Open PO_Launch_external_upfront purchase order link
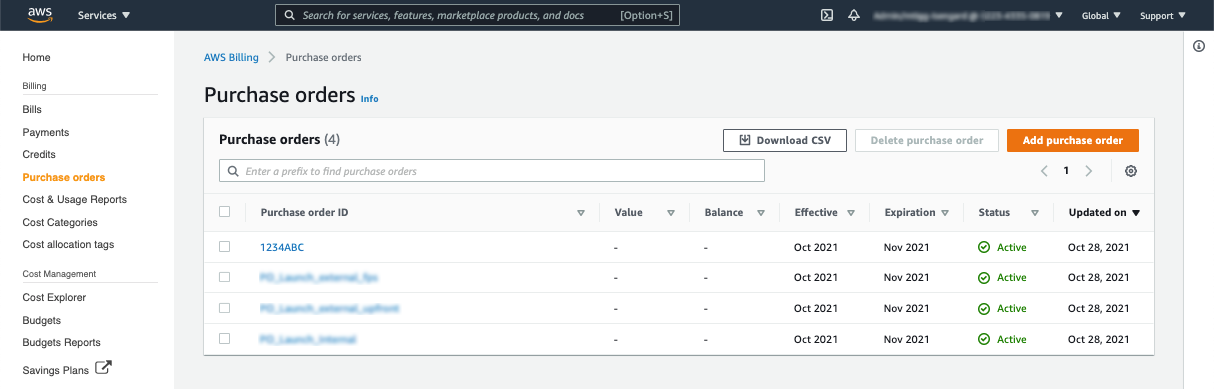This screenshot has width=1214, height=389. (330, 309)
